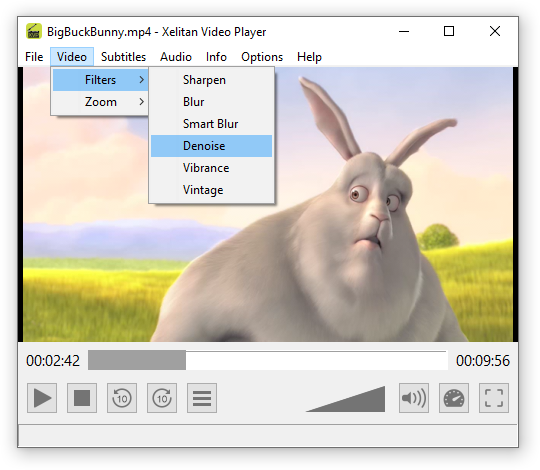Stop video playback
Image resolution: width=540 pixels, height=470 pixels.
[82, 398]
